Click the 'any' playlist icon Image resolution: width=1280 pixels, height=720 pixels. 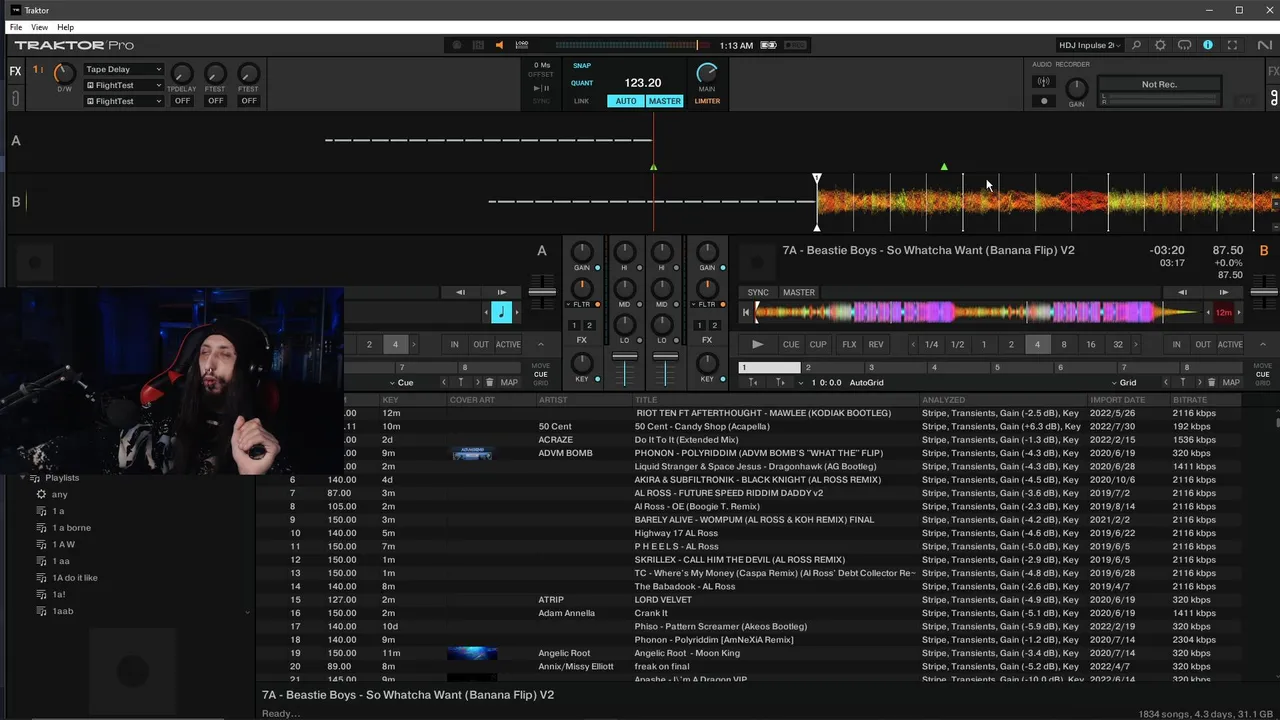pyautogui.click(x=41, y=494)
